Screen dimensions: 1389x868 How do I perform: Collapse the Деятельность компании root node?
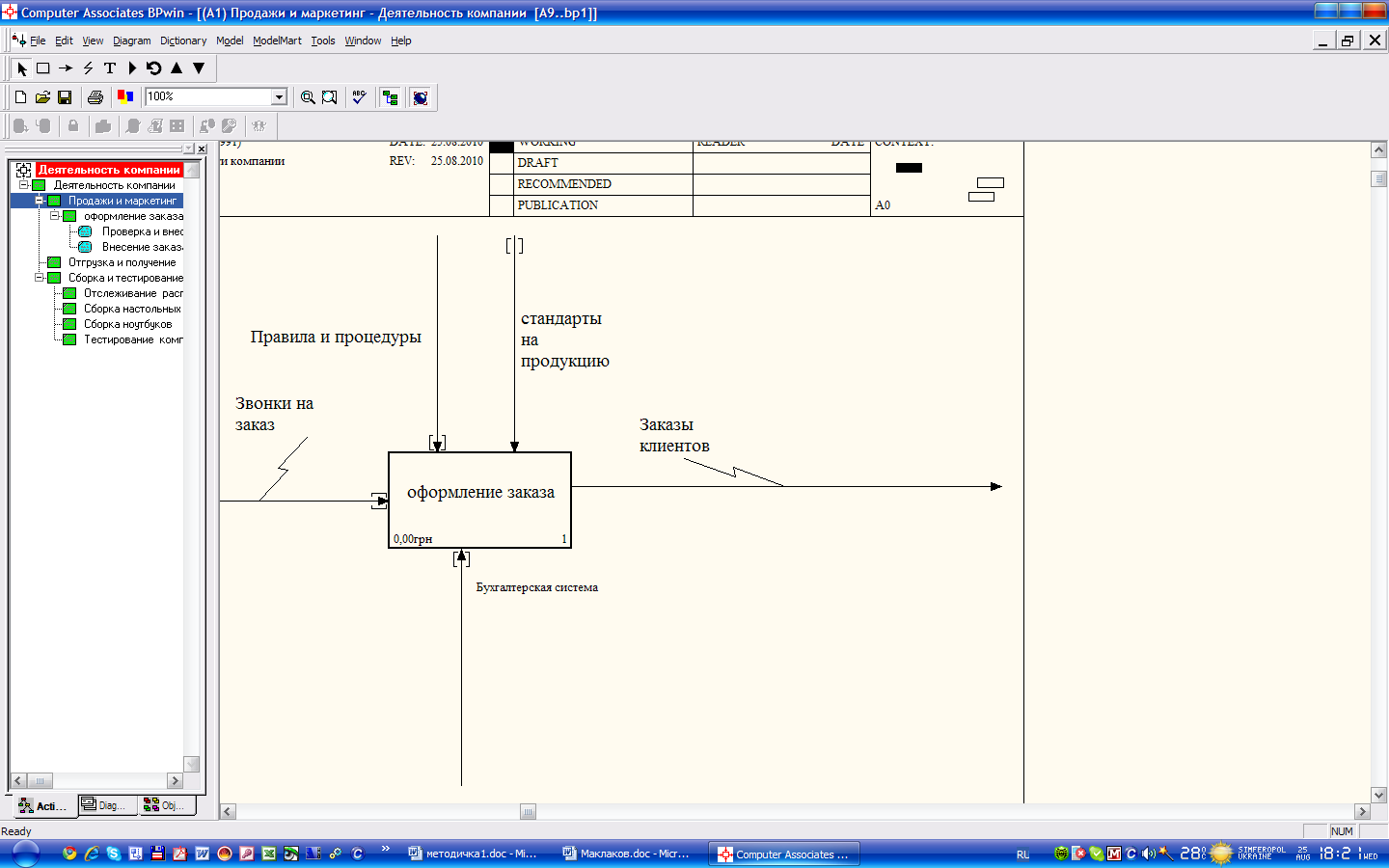23,185
